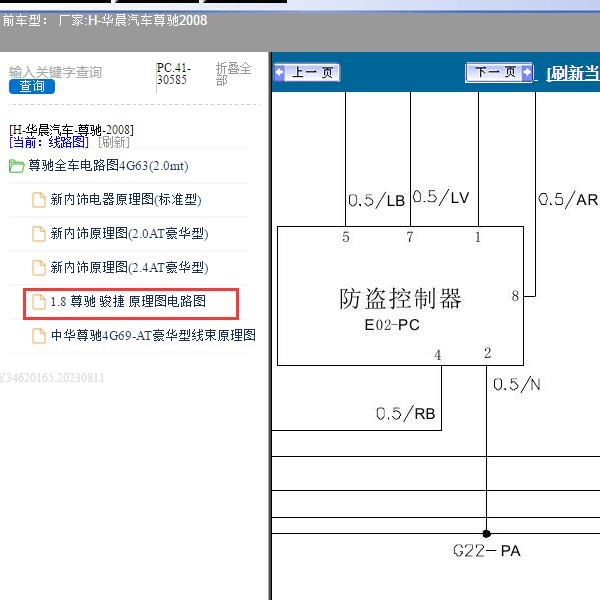Click the PC.41-30585 text
Screen dimensions: 600x600
[174, 74]
